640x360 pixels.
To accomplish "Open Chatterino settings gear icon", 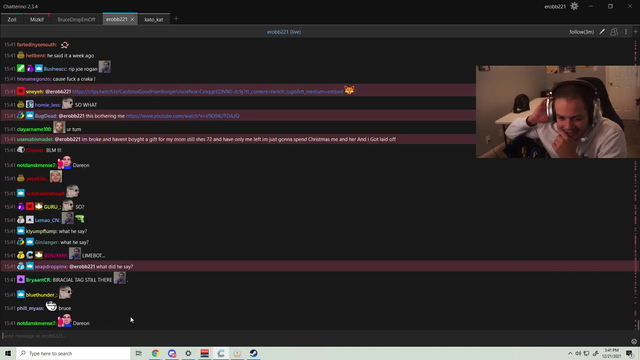I will point(574,6).
